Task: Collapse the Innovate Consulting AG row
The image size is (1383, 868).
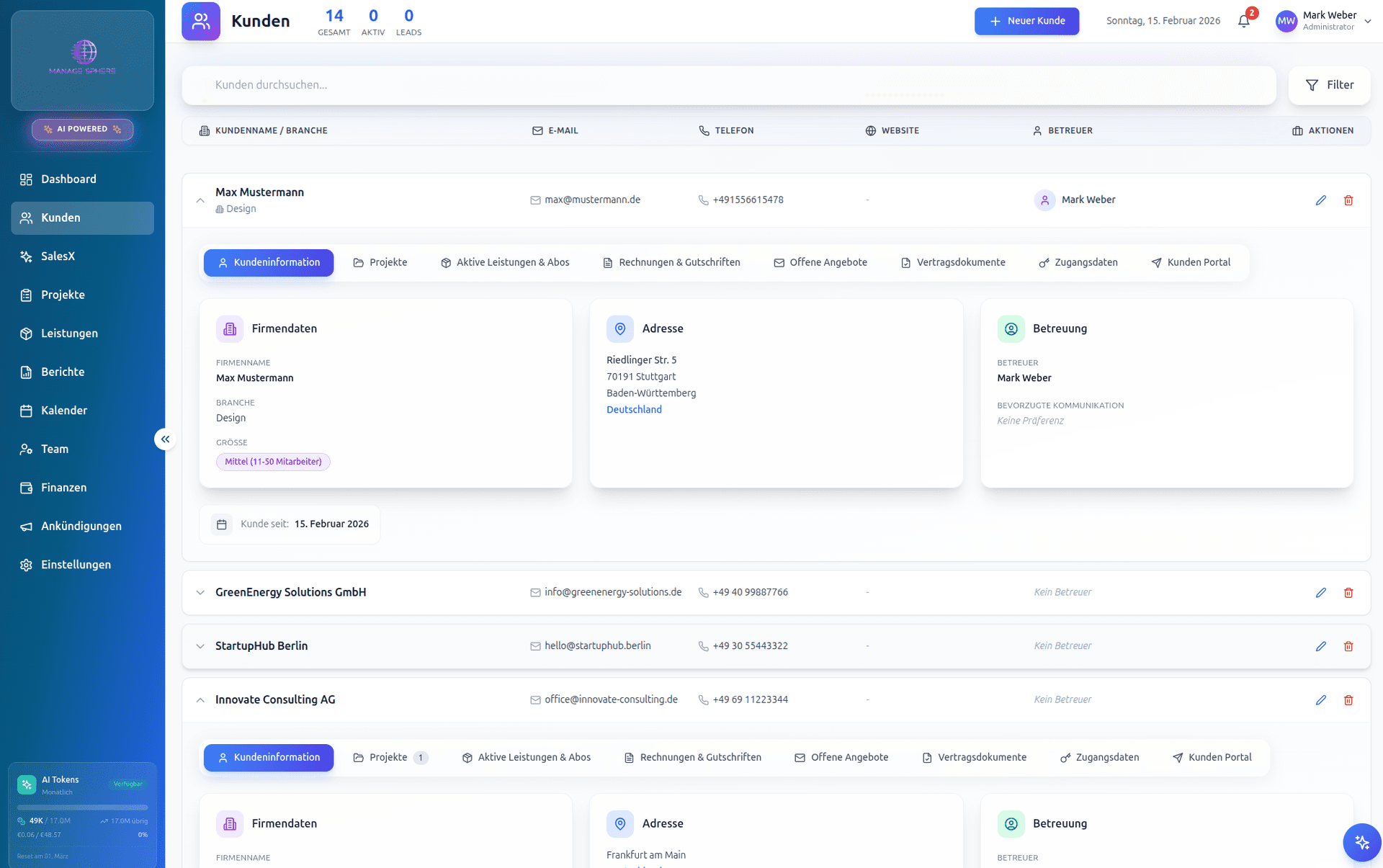Action: 200,700
